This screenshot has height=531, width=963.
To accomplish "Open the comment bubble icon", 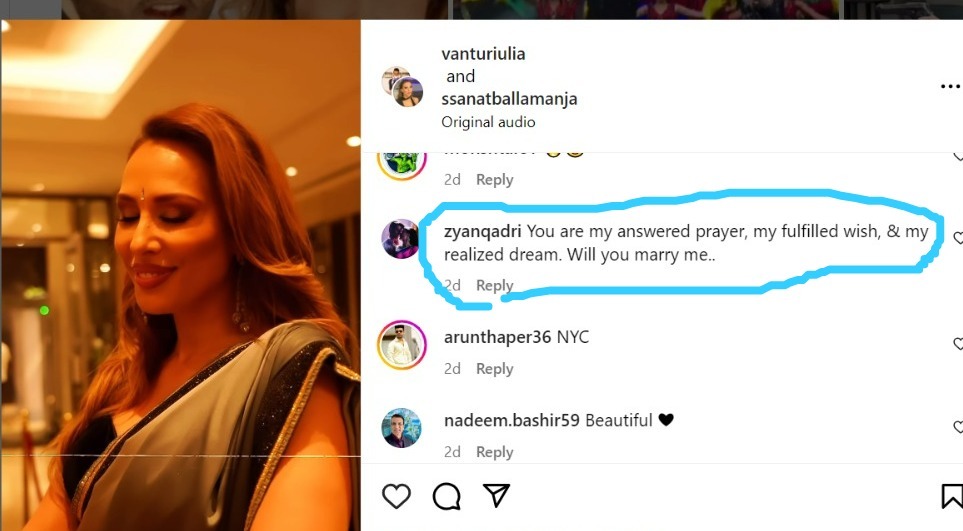I will click(x=446, y=496).
